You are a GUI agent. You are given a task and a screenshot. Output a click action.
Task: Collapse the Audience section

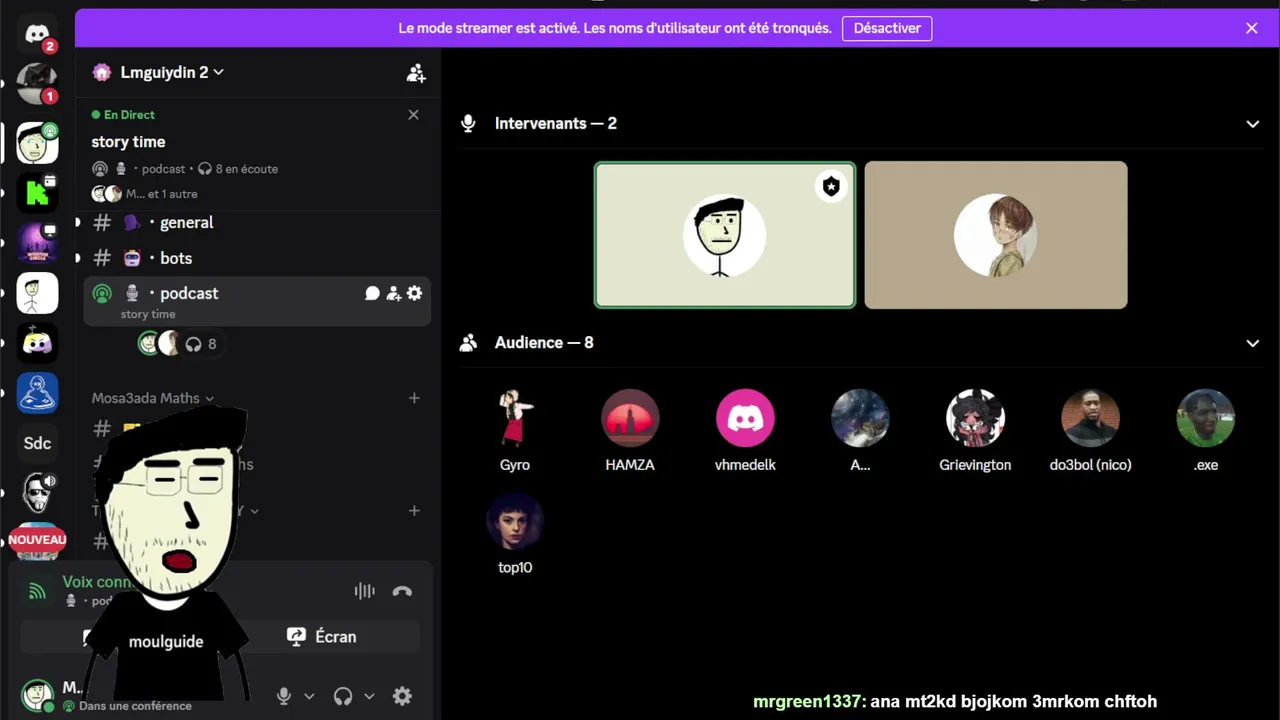pyautogui.click(x=1252, y=343)
